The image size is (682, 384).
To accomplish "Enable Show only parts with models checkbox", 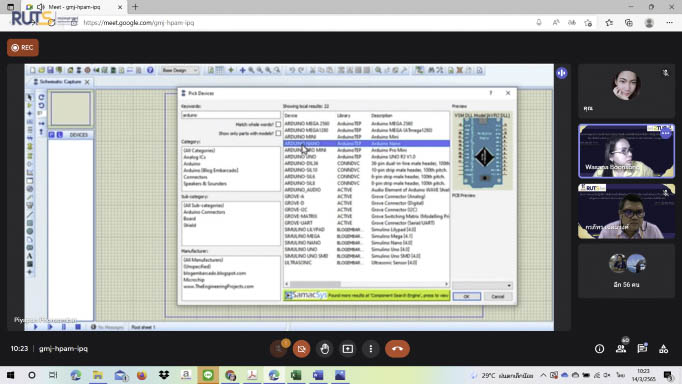I will click(x=278, y=134).
